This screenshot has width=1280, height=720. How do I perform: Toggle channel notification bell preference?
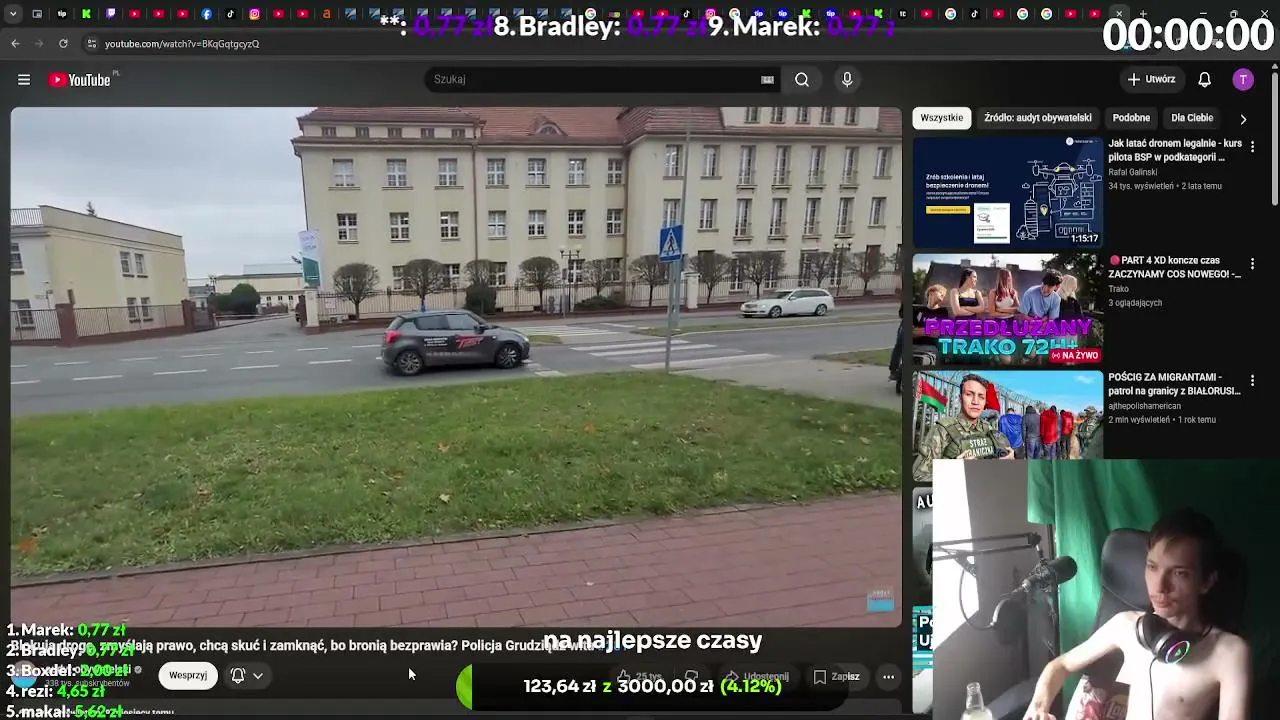point(247,676)
